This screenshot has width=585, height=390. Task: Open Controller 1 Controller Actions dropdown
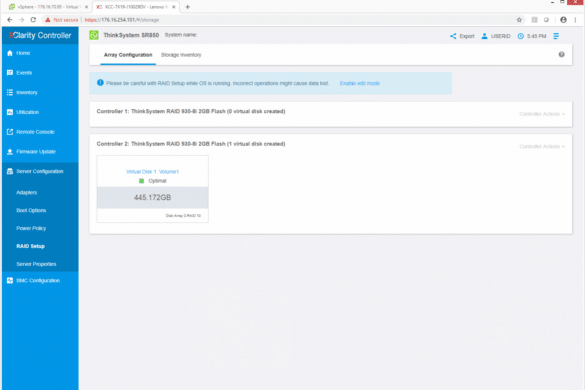click(542, 114)
